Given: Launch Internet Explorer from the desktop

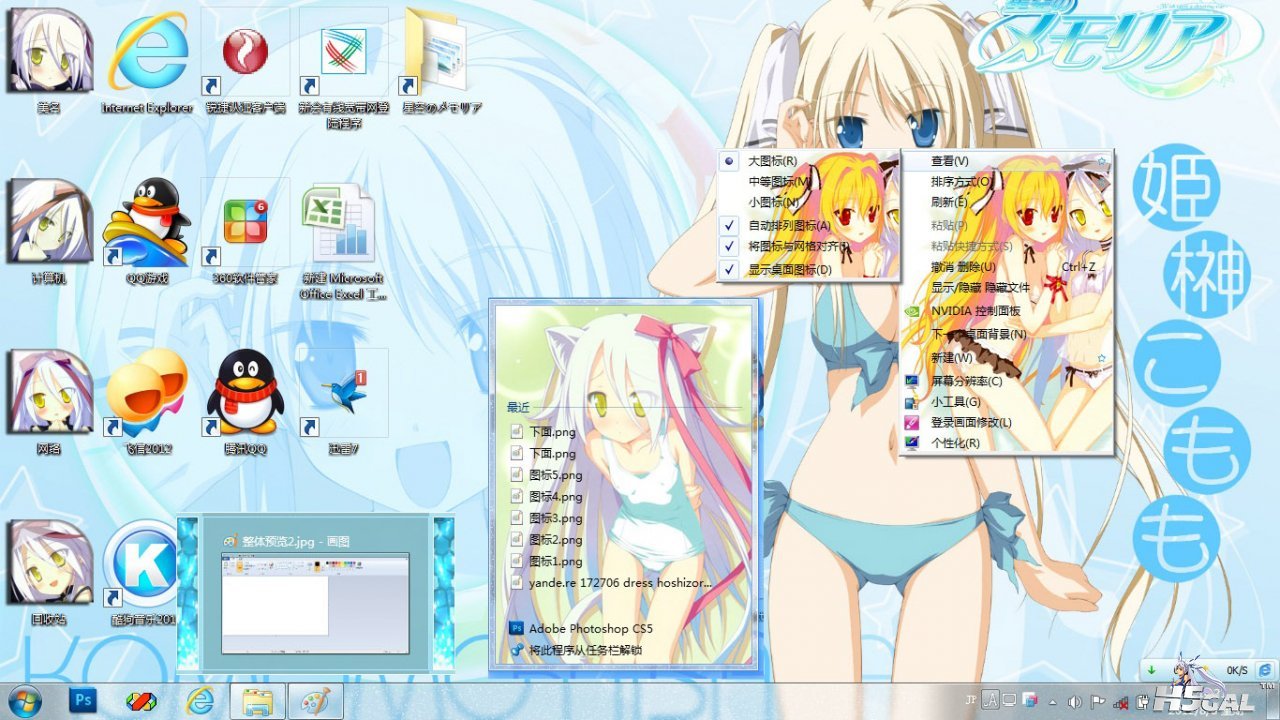Looking at the screenshot, I should point(148,60).
